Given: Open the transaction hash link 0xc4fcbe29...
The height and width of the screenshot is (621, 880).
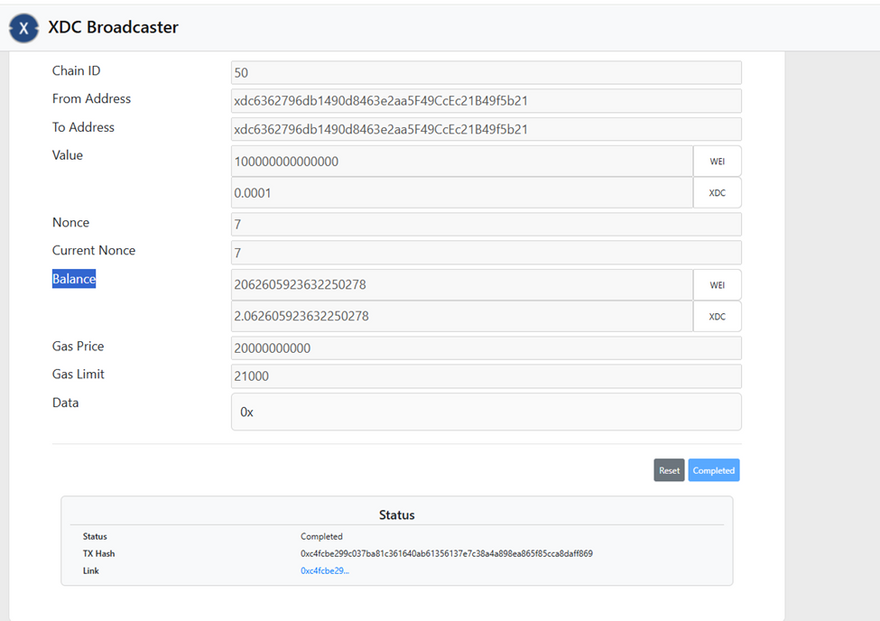Looking at the screenshot, I should coord(324,571).
